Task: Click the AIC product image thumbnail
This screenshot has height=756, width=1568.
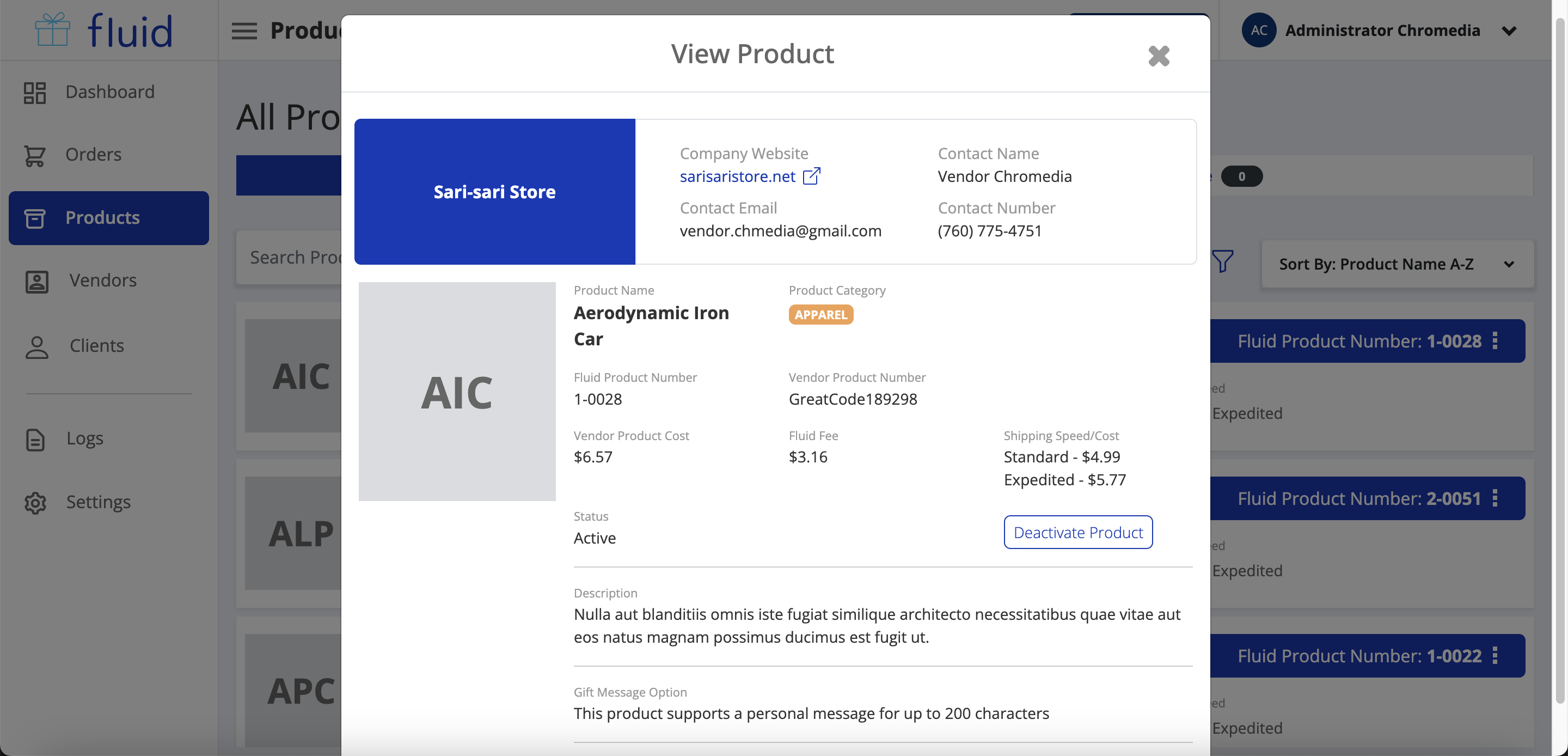Action: [457, 391]
